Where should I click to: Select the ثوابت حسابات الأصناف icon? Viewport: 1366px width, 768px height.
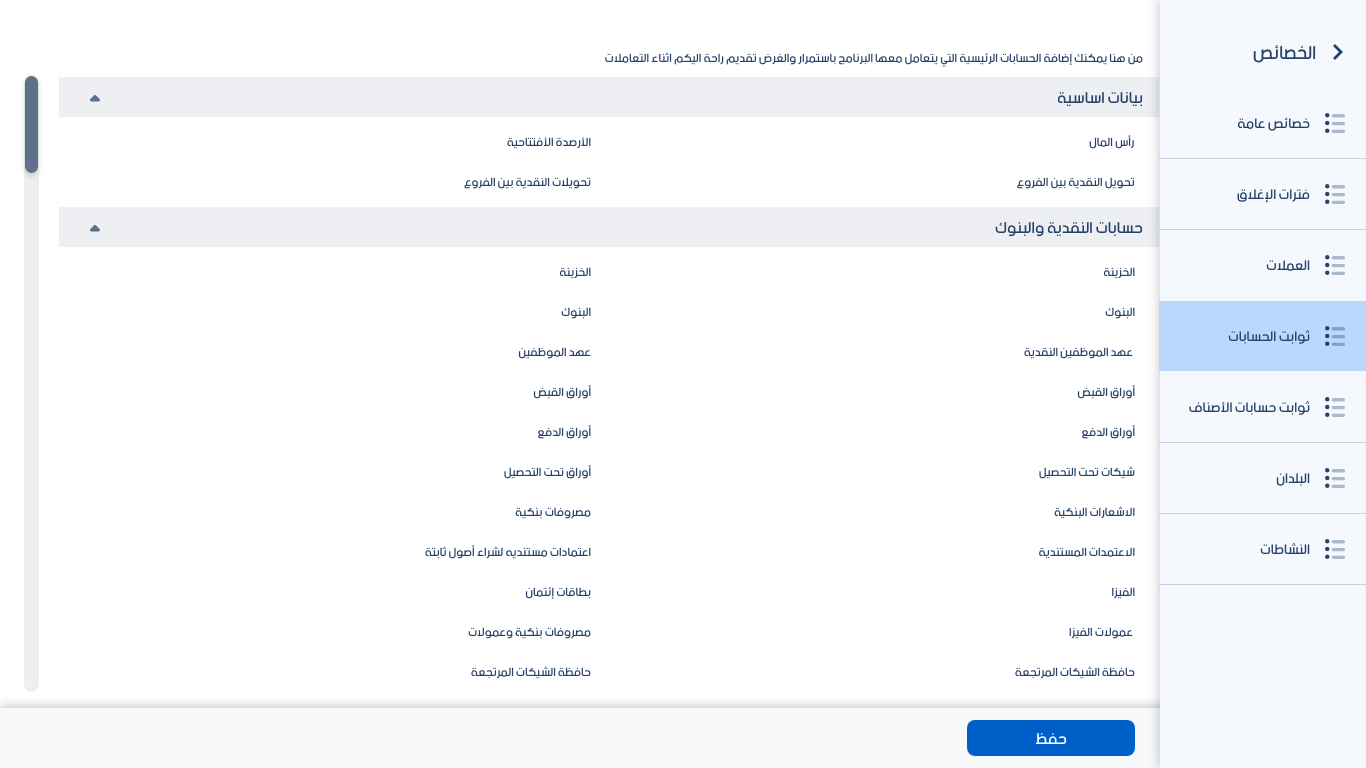click(x=1335, y=407)
